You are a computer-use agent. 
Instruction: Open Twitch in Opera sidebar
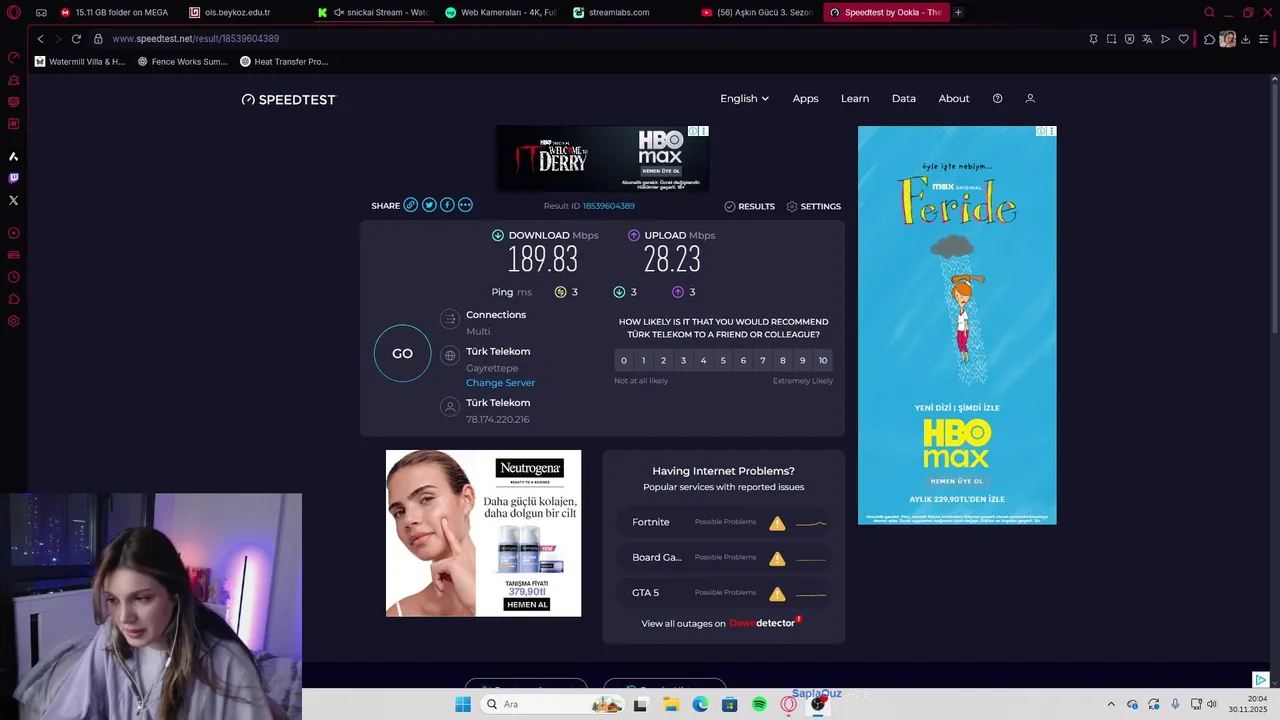(x=14, y=178)
